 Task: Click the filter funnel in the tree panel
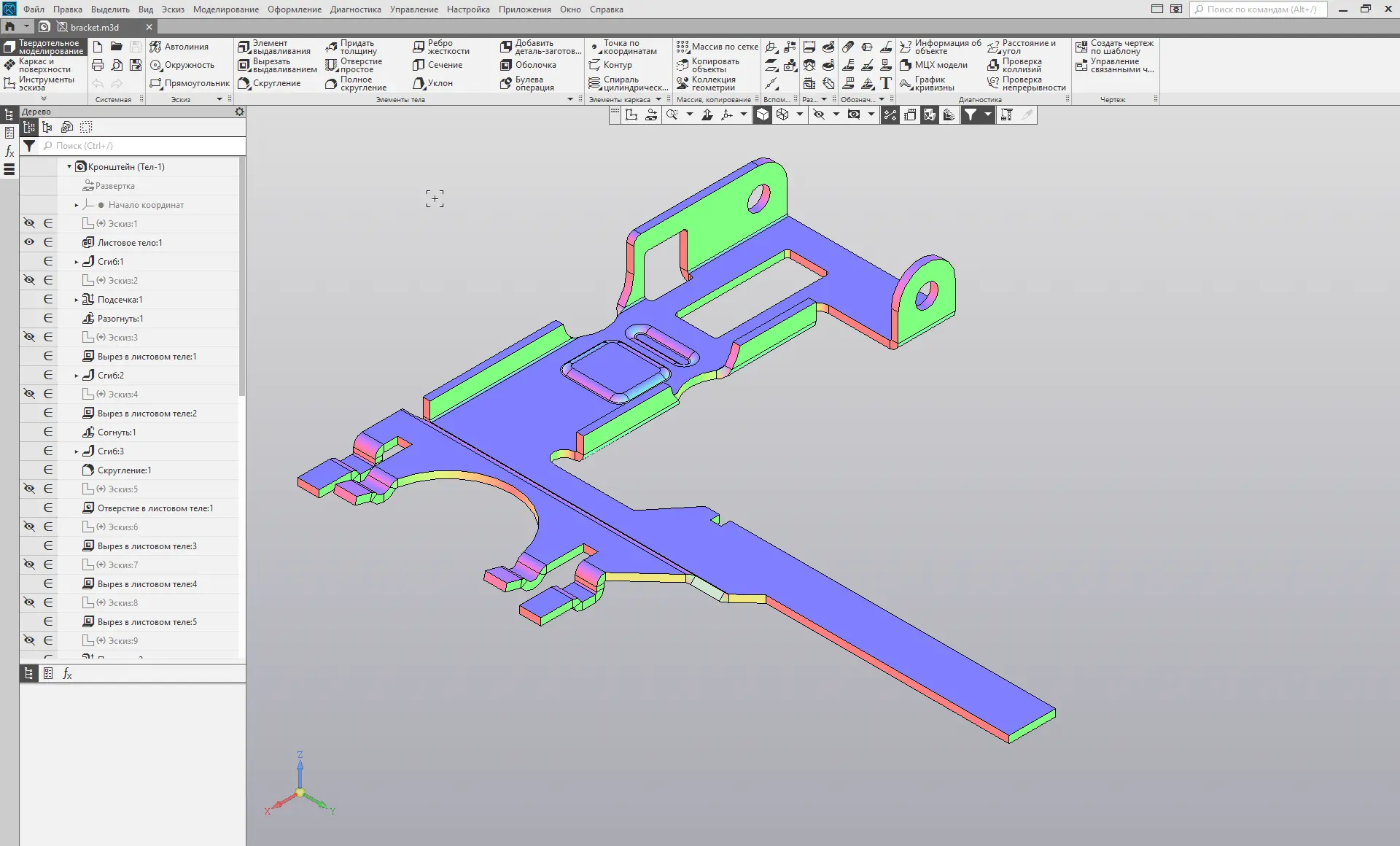[28, 146]
